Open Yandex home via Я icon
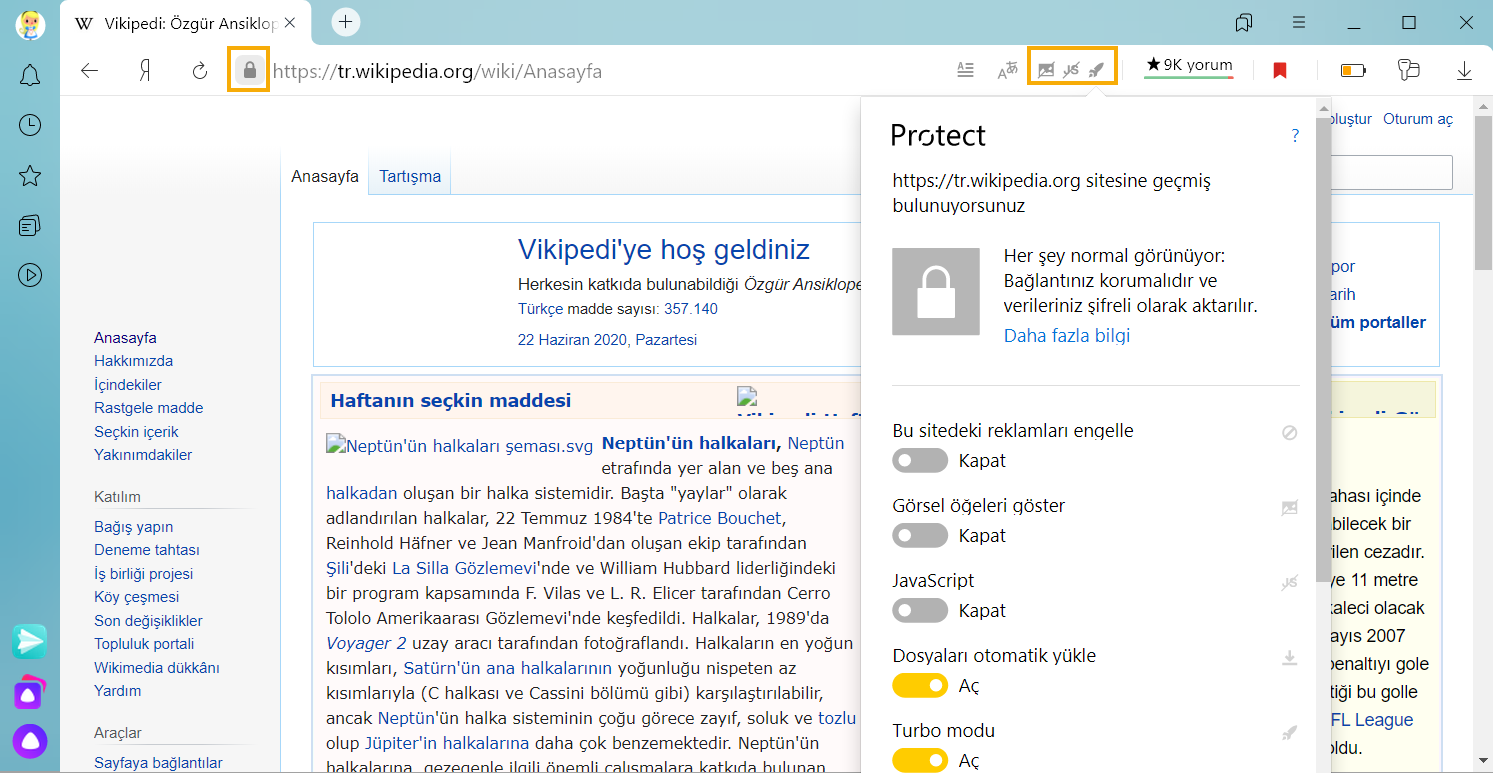The width and height of the screenshot is (1493, 773). (145, 70)
